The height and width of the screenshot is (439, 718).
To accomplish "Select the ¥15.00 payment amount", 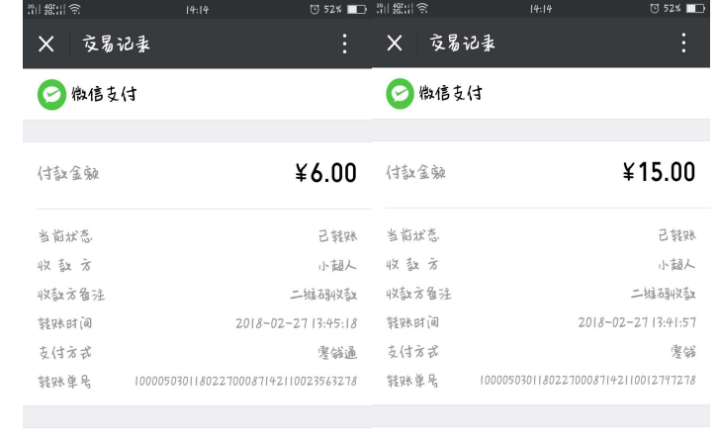I will click(x=655, y=172).
